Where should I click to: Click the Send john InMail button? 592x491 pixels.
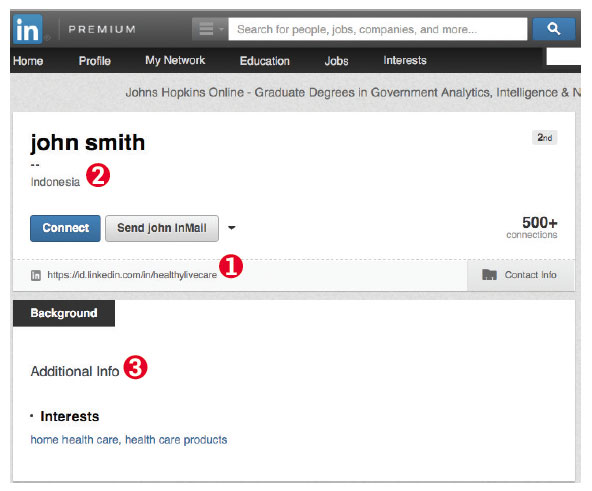pos(162,228)
